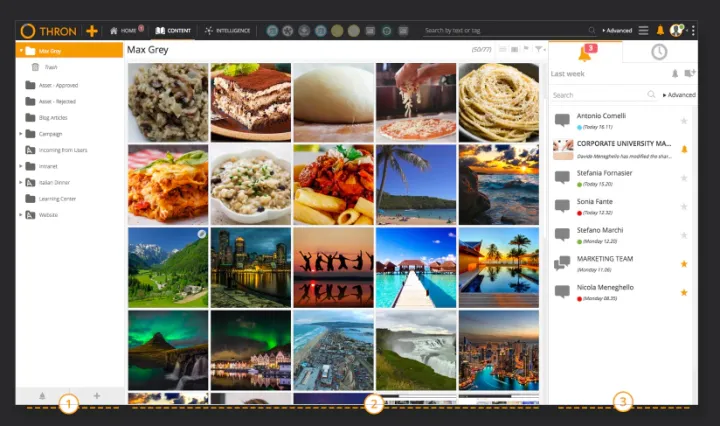Open the tiramisu cake thumbnail
The image size is (720, 426).
pyautogui.click(x=250, y=102)
